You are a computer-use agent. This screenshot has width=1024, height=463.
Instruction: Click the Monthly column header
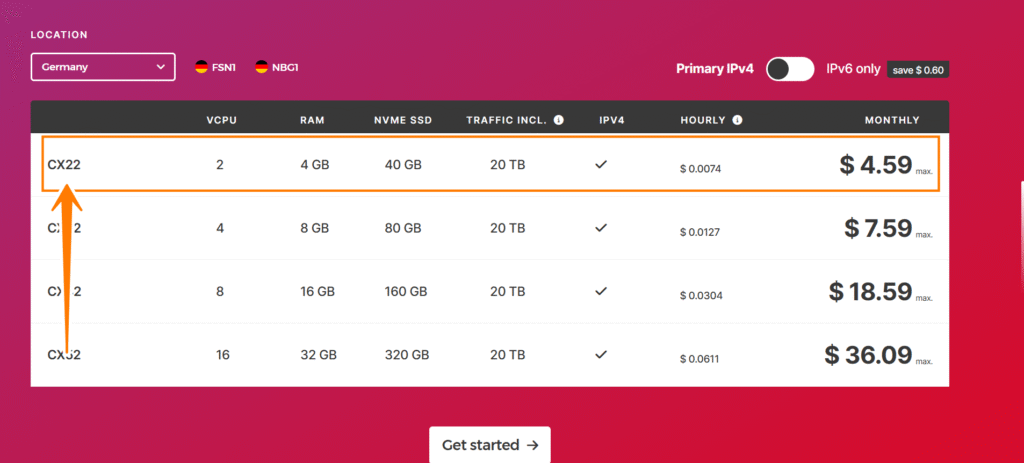(x=892, y=120)
